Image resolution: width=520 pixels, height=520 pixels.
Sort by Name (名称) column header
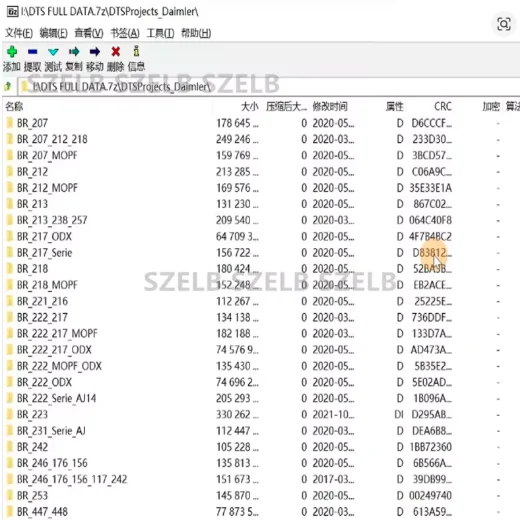(x=14, y=107)
